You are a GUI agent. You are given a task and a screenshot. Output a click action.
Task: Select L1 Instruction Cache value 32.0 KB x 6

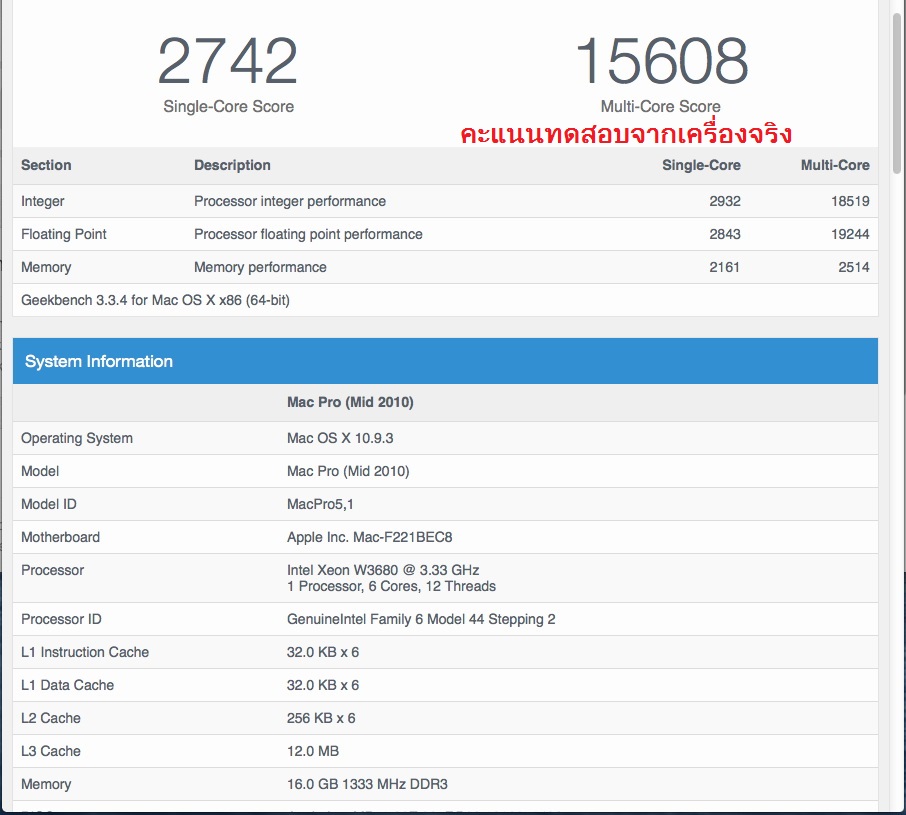[323, 652]
